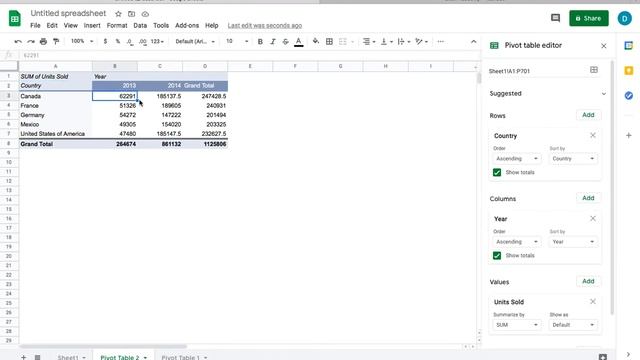Open the More toolbar options ellipsis
The height and width of the screenshot is (360, 640).
440,42
